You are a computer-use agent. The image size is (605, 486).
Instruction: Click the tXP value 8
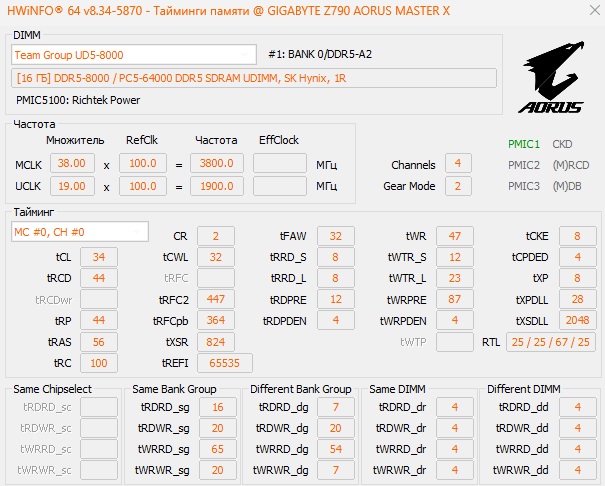578,278
